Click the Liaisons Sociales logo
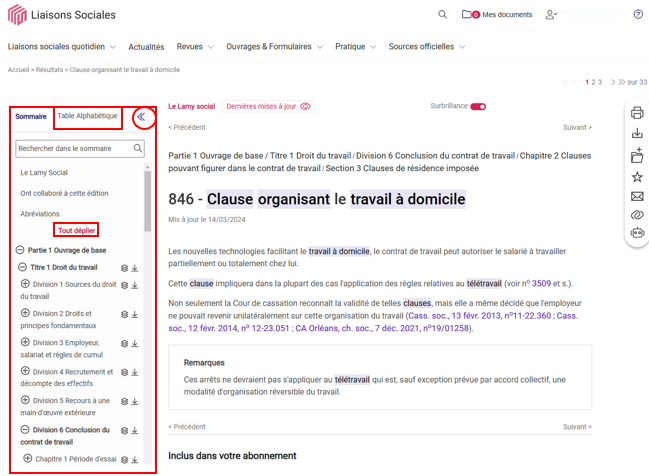 [62, 15]
